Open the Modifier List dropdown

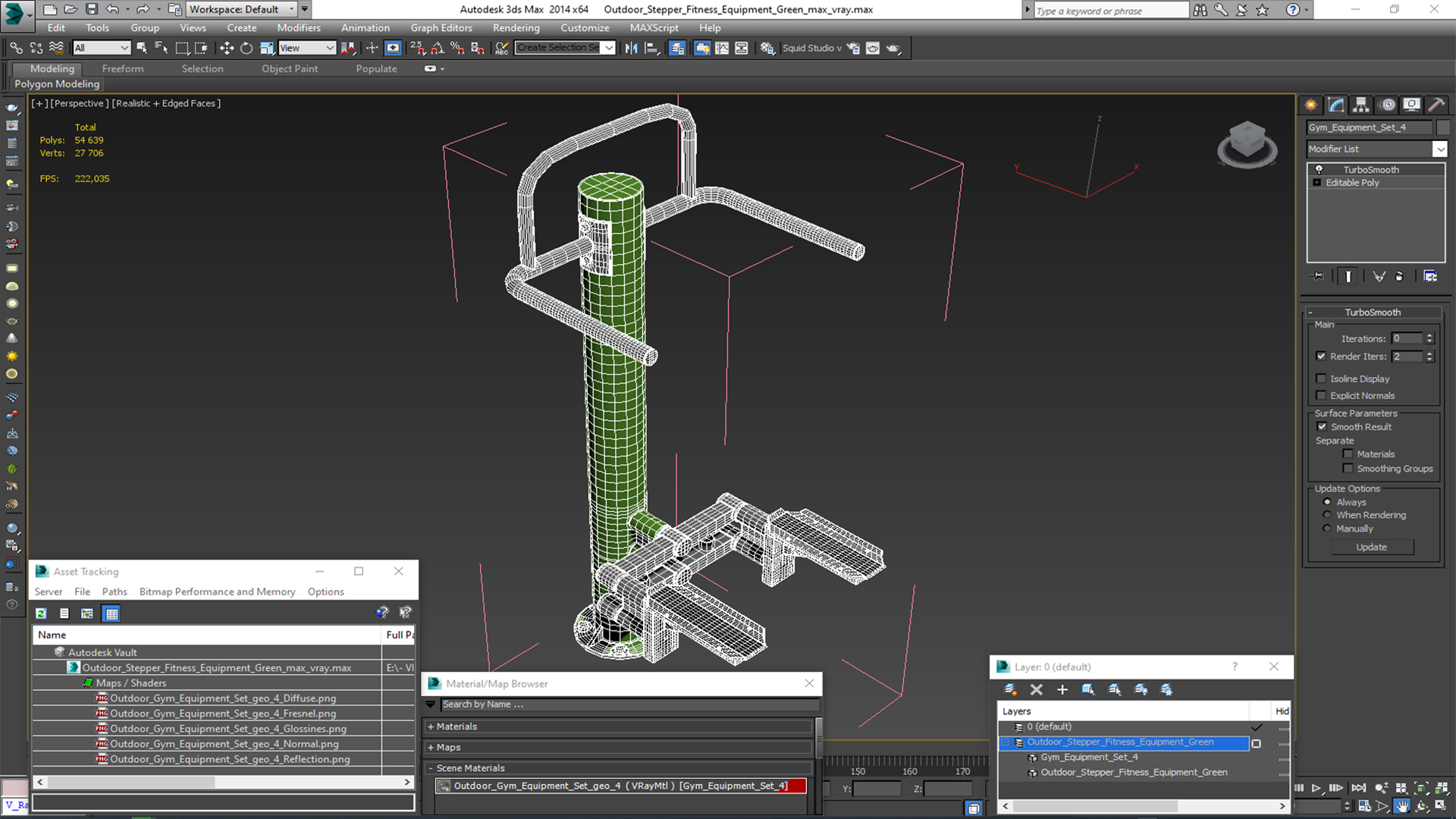point(1440,149)
